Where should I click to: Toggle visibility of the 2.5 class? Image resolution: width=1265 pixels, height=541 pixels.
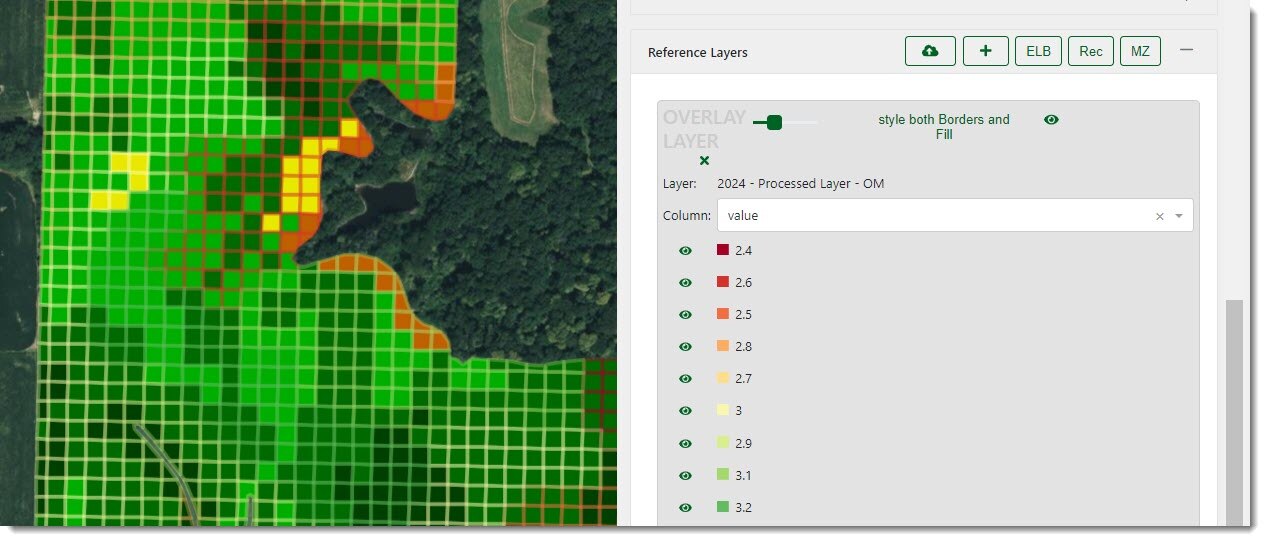[685, 315]
